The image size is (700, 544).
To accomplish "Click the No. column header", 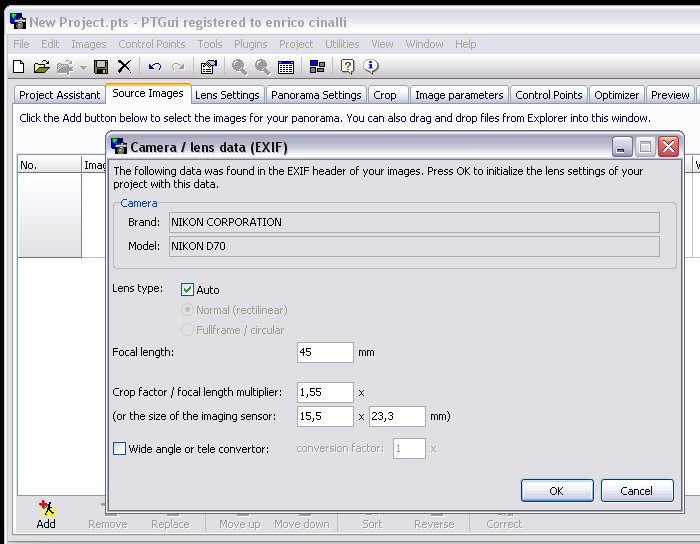I will click(x=49, y=165).
